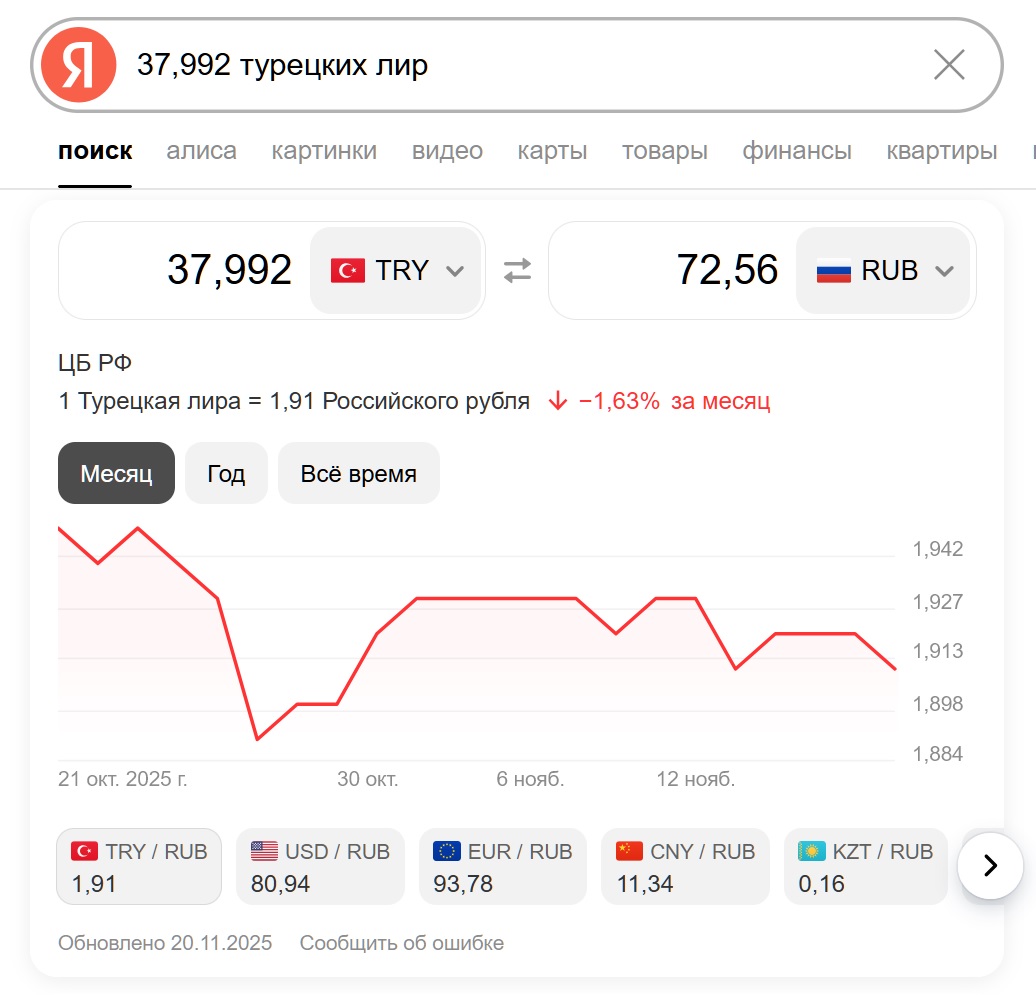Click the Сообщить об ошибке link
Viewport: 1036px width, 995px height.
tap(402, 943)
